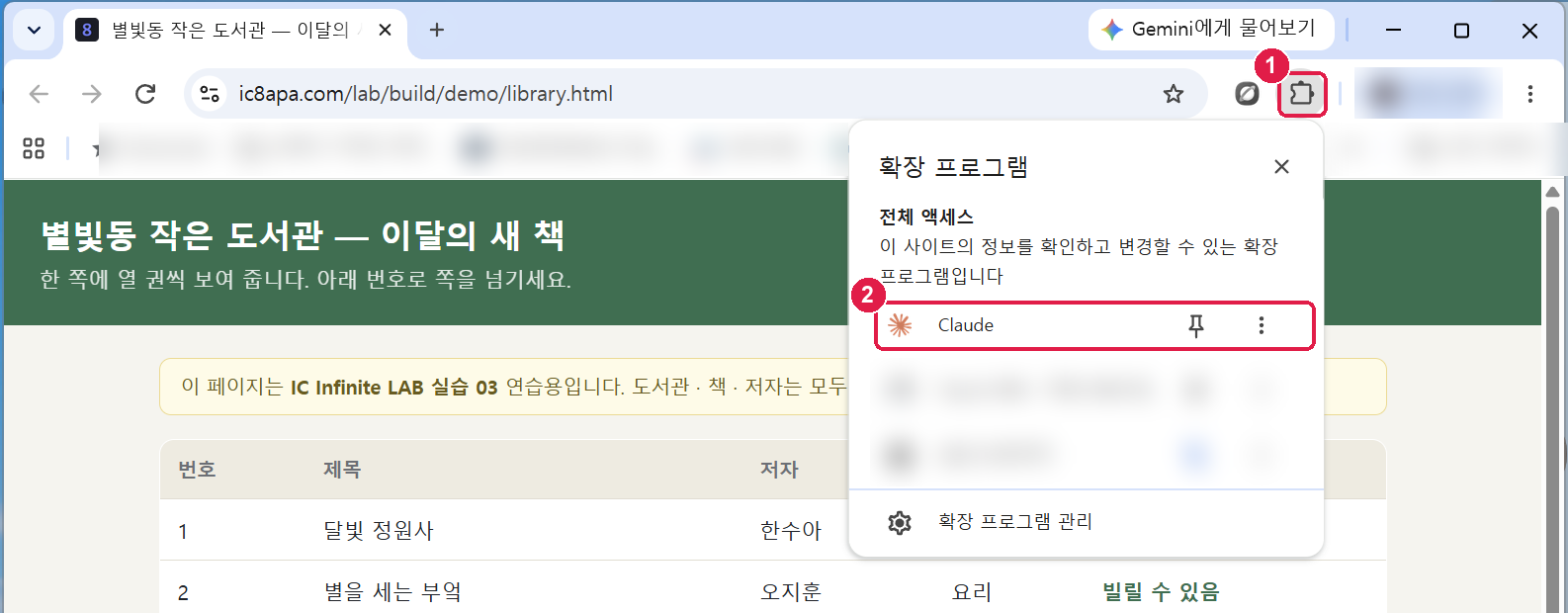Click the Claude extension entry
This screenshot has width=1568, height=613.
(1094, 325)
